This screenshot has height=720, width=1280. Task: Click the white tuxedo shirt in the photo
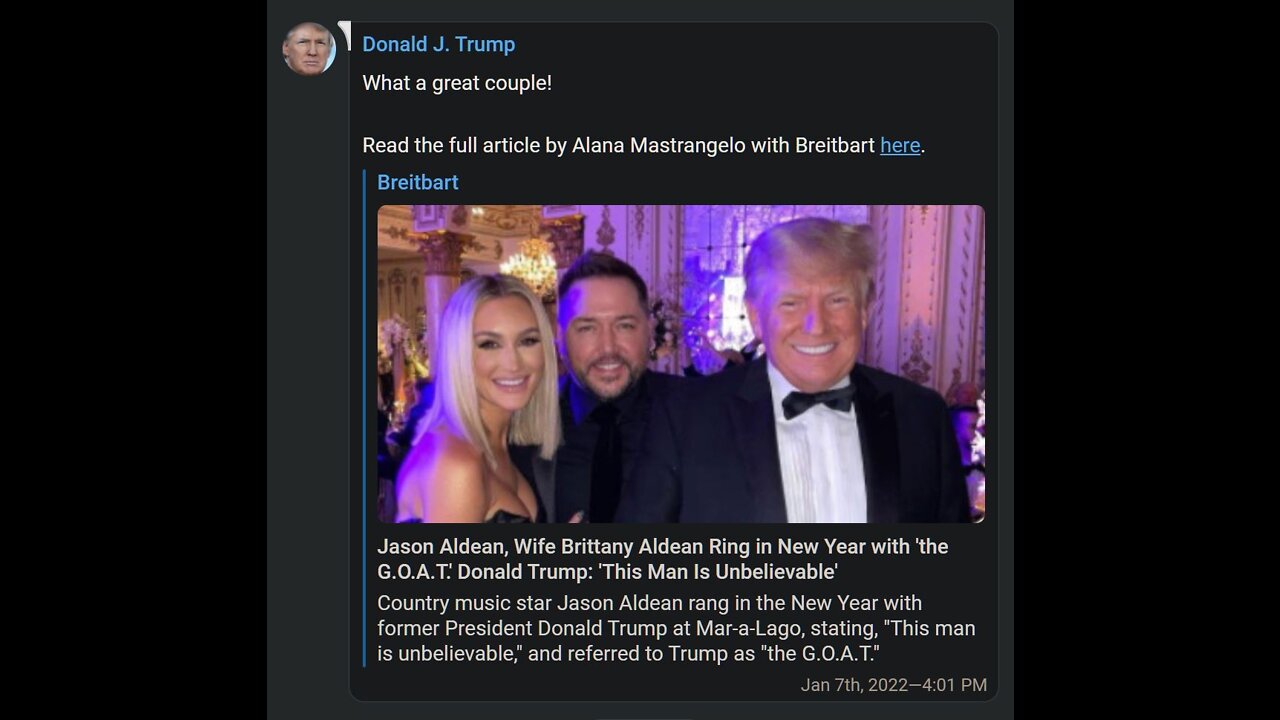tap(817, 460)
